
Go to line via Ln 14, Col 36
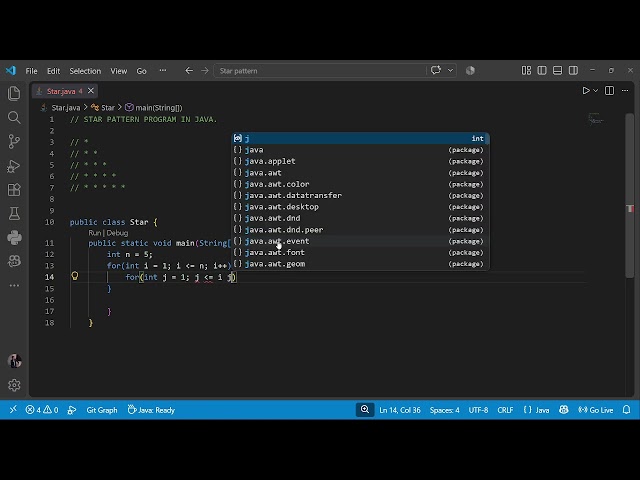[x=400, y=410]
